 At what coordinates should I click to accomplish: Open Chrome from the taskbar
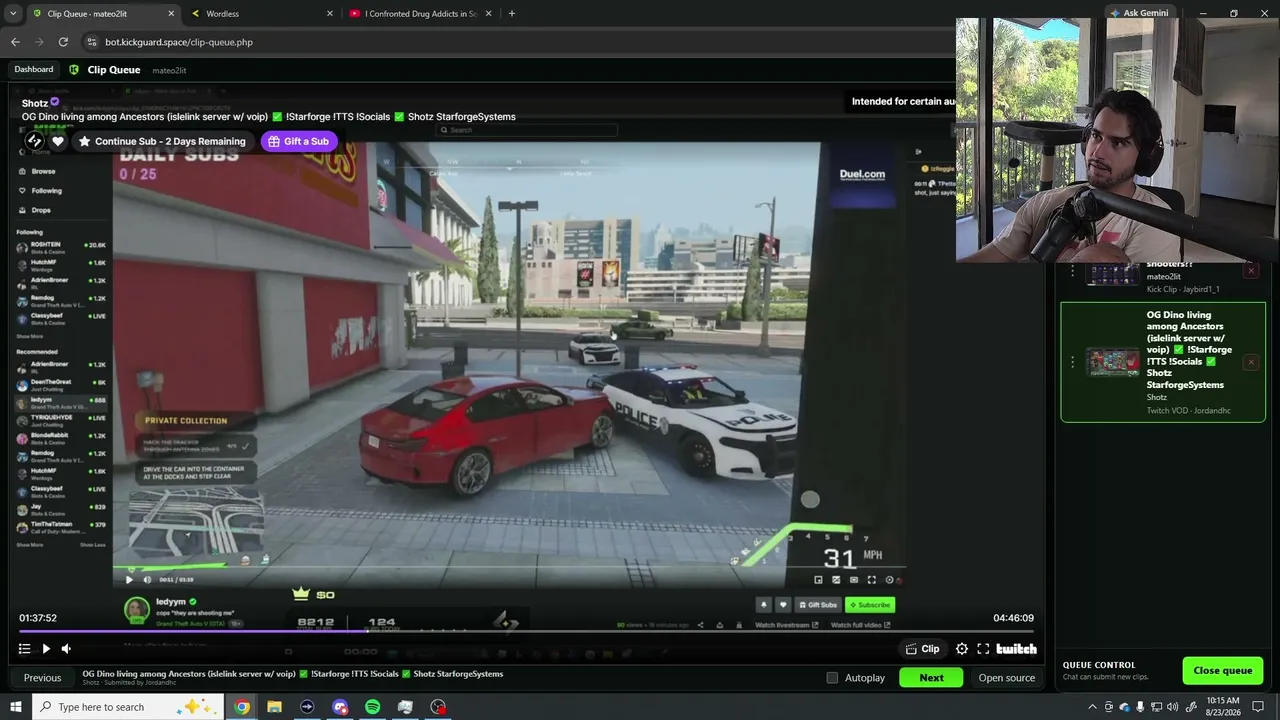point(242,707)
